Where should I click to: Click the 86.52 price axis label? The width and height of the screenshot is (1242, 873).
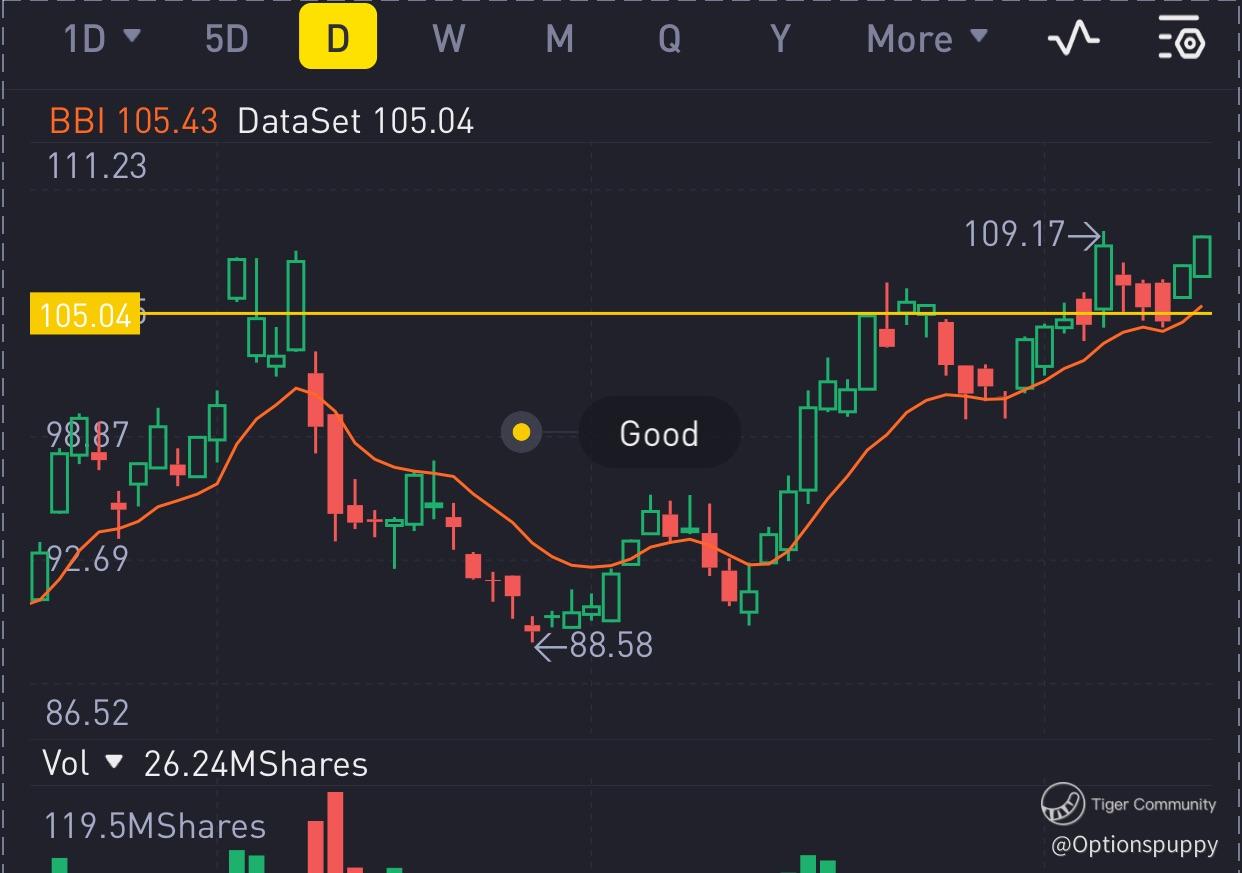(x=88, y=713)
